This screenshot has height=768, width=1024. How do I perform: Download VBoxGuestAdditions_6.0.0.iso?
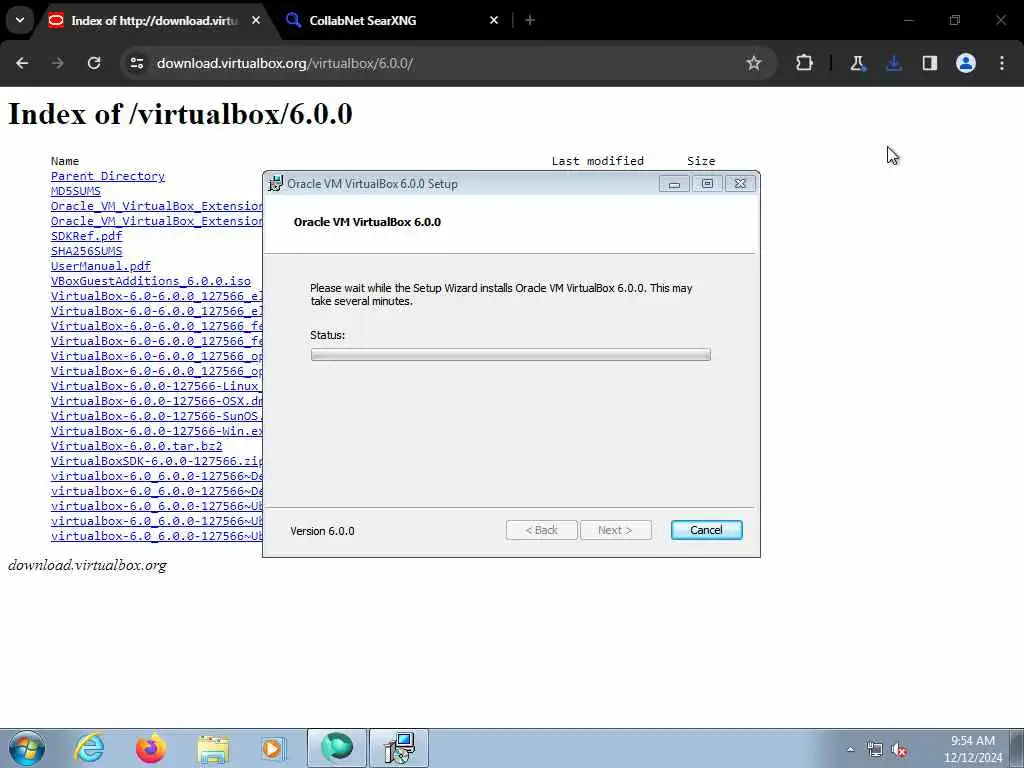[x=151, y=281]
